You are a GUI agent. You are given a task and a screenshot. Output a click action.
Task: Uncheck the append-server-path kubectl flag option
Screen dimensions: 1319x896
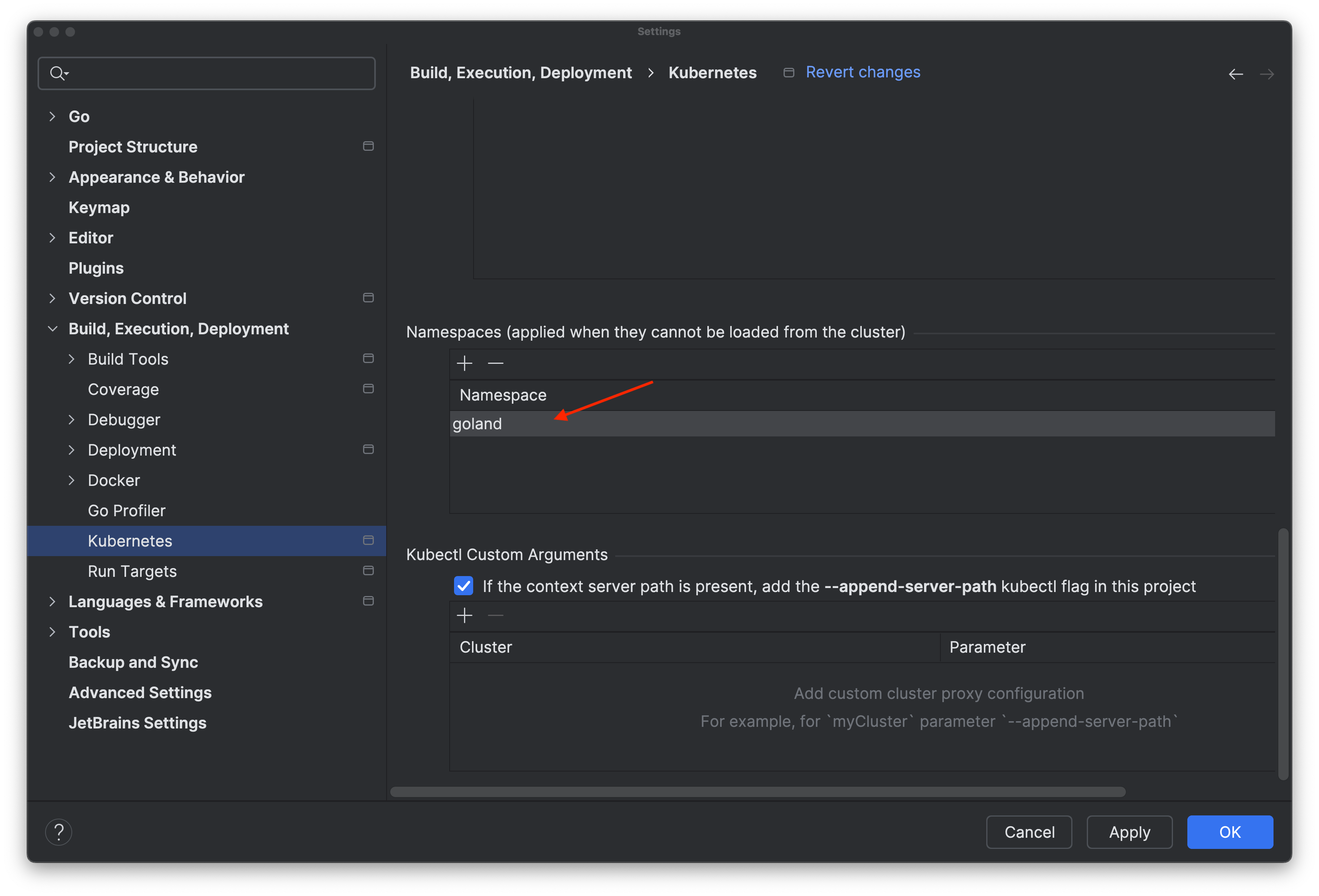pos(464,586)
